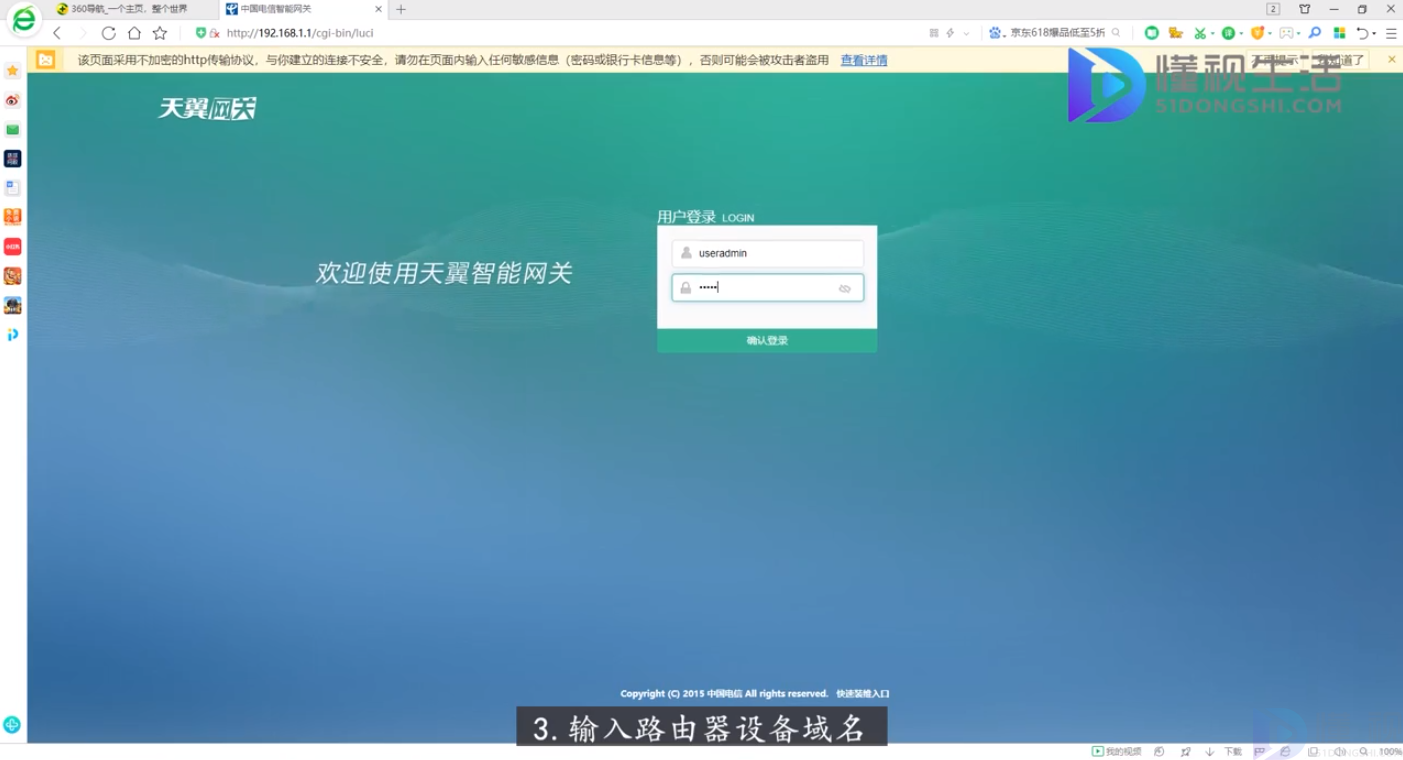The width and height of the screenshot is (1403, 760).
Task: Click the dark blue app icon in sidebar
Action: [x=12, y=158]
